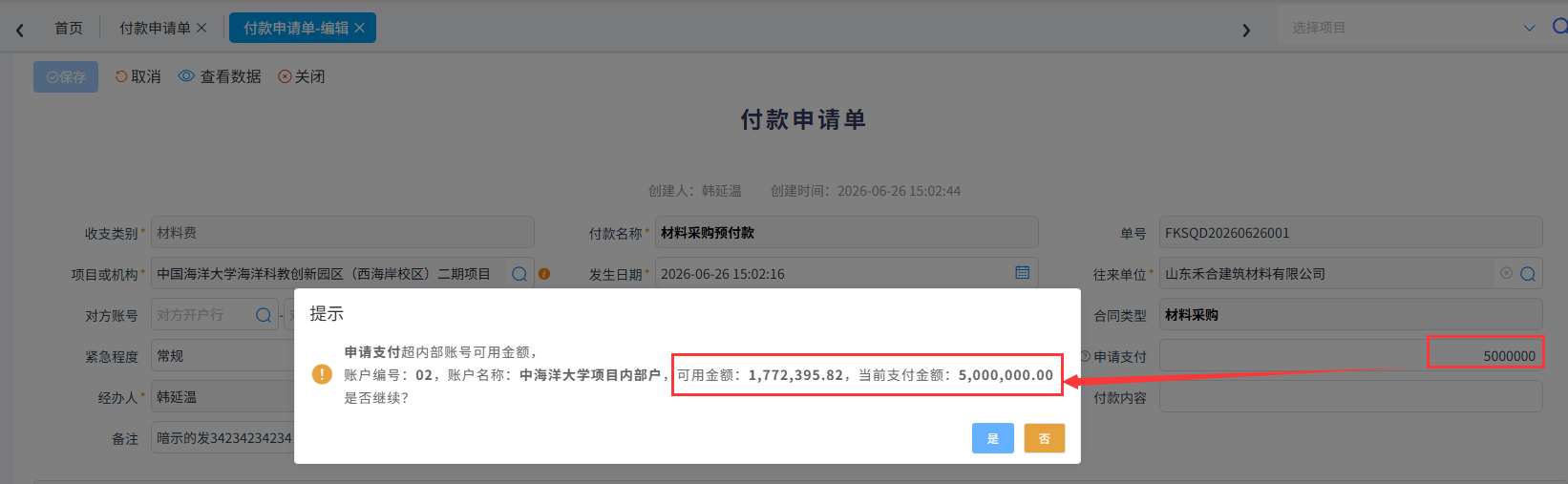Click the 付款名称 field 材料采购预付款
The image size is (1568, 484).
[x=846, y=233]
